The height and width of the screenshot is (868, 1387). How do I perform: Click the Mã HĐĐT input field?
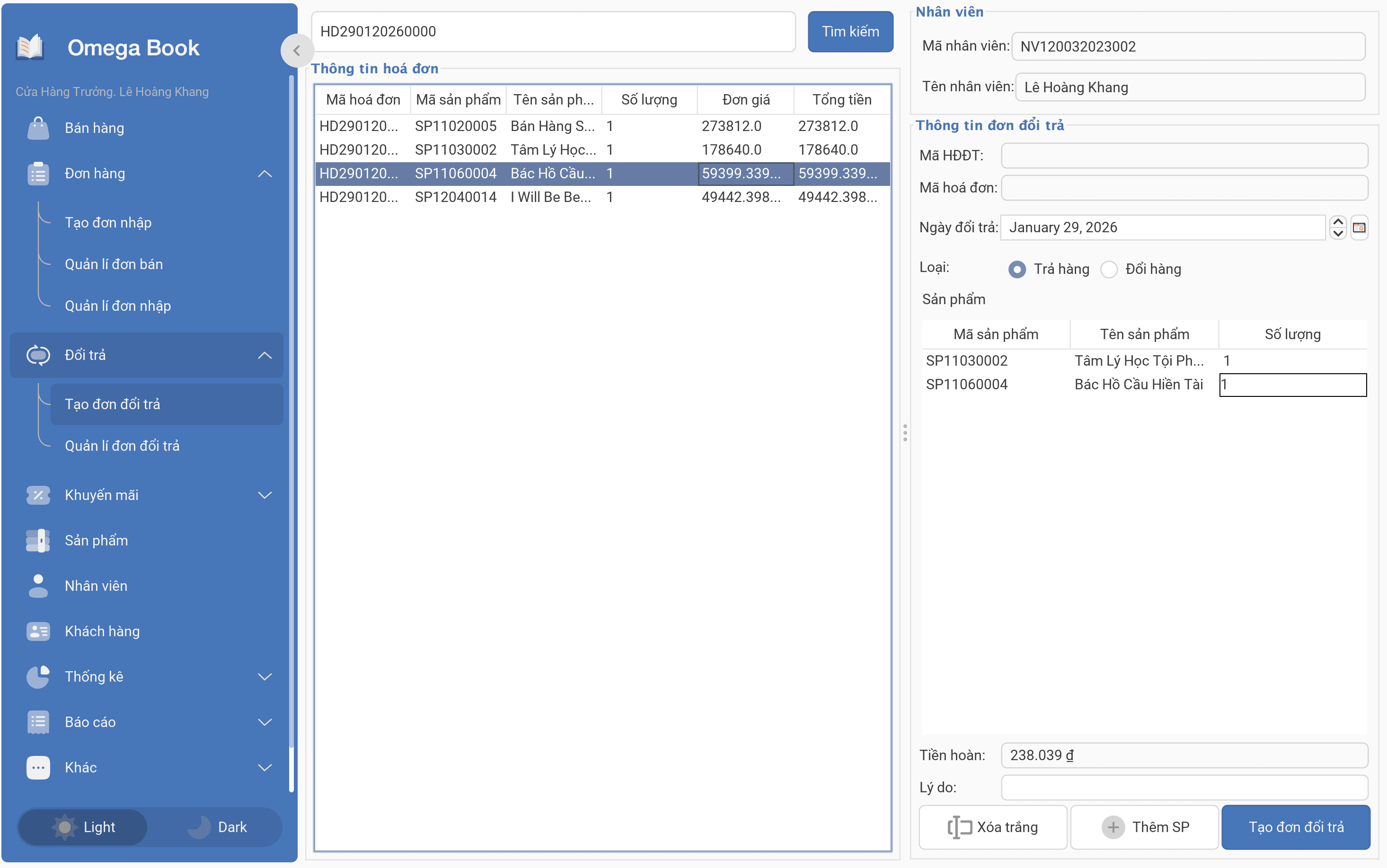tap(1184, 156)
